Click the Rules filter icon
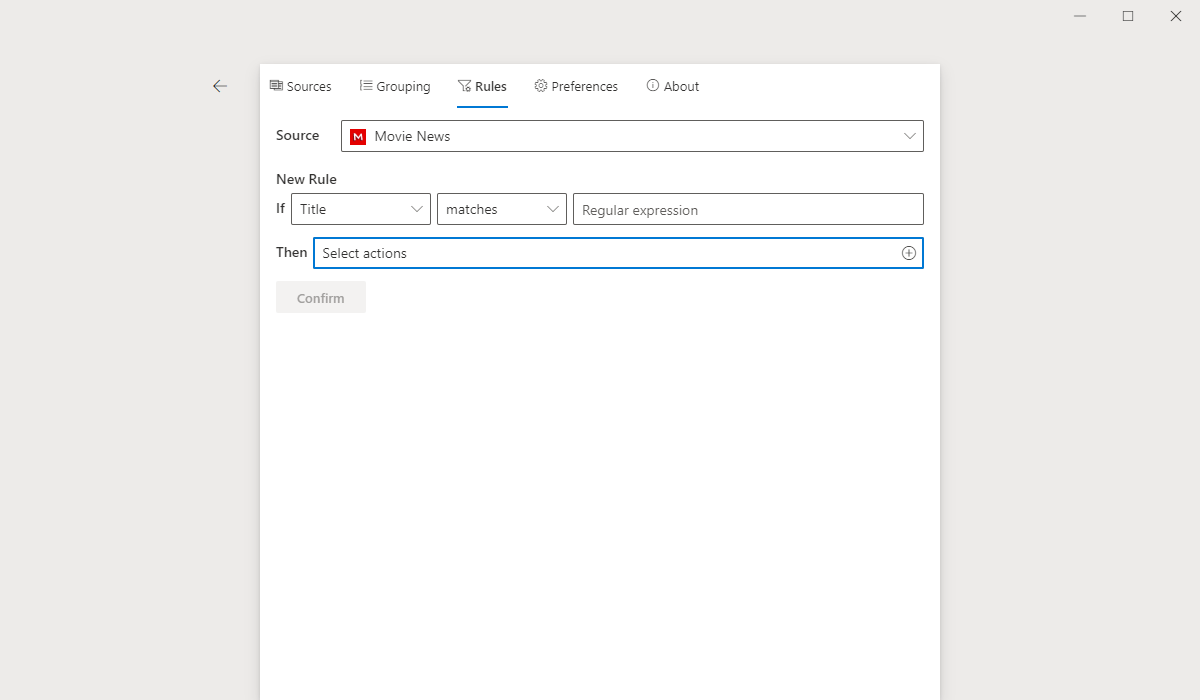This screenshot has width=1200, height=700. pyautogui.click(x=464, y=86)
